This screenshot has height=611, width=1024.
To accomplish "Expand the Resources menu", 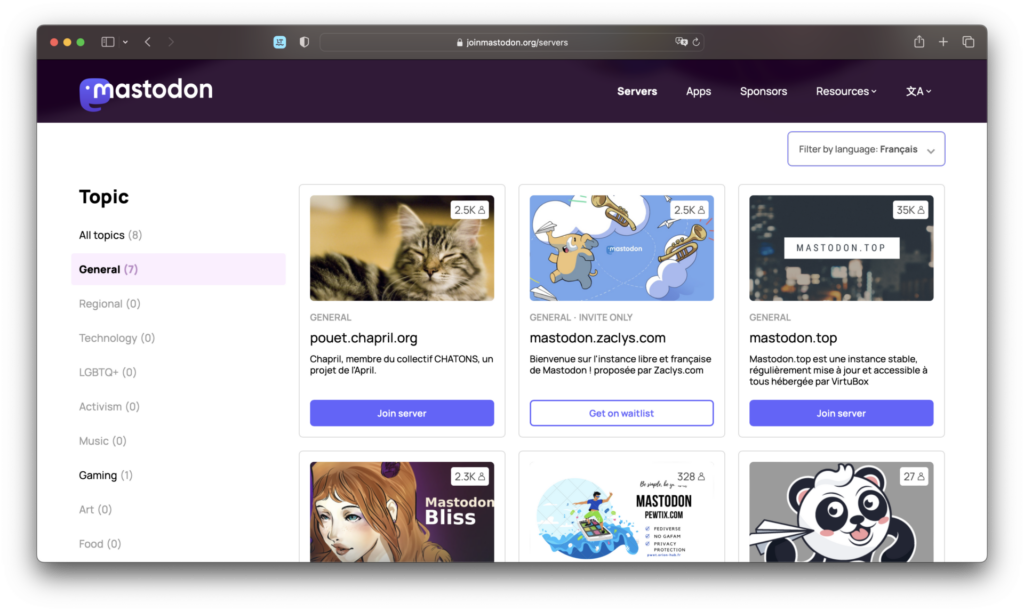I will click(x=846, y=91).
